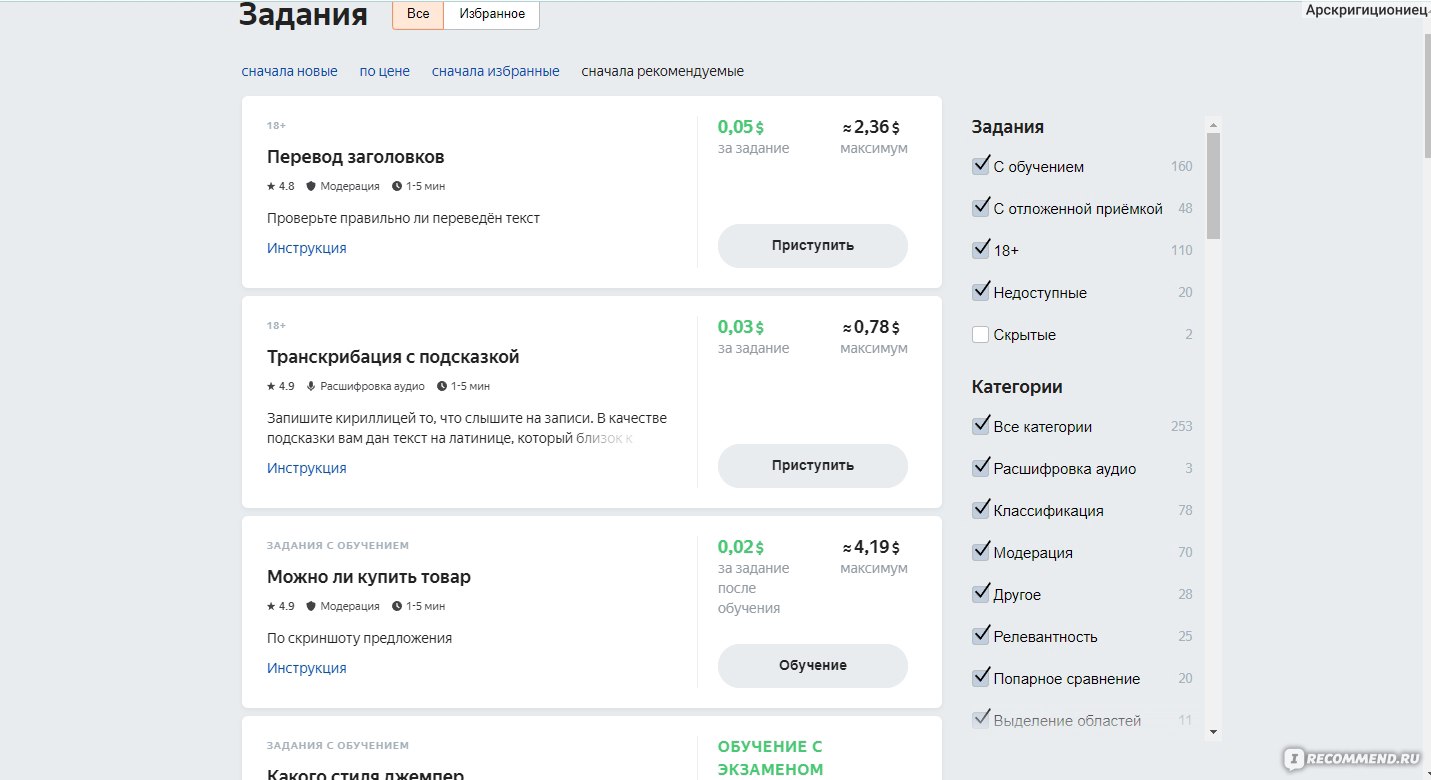Start the Перевод заголовков task with Приступить

(813, 246)
